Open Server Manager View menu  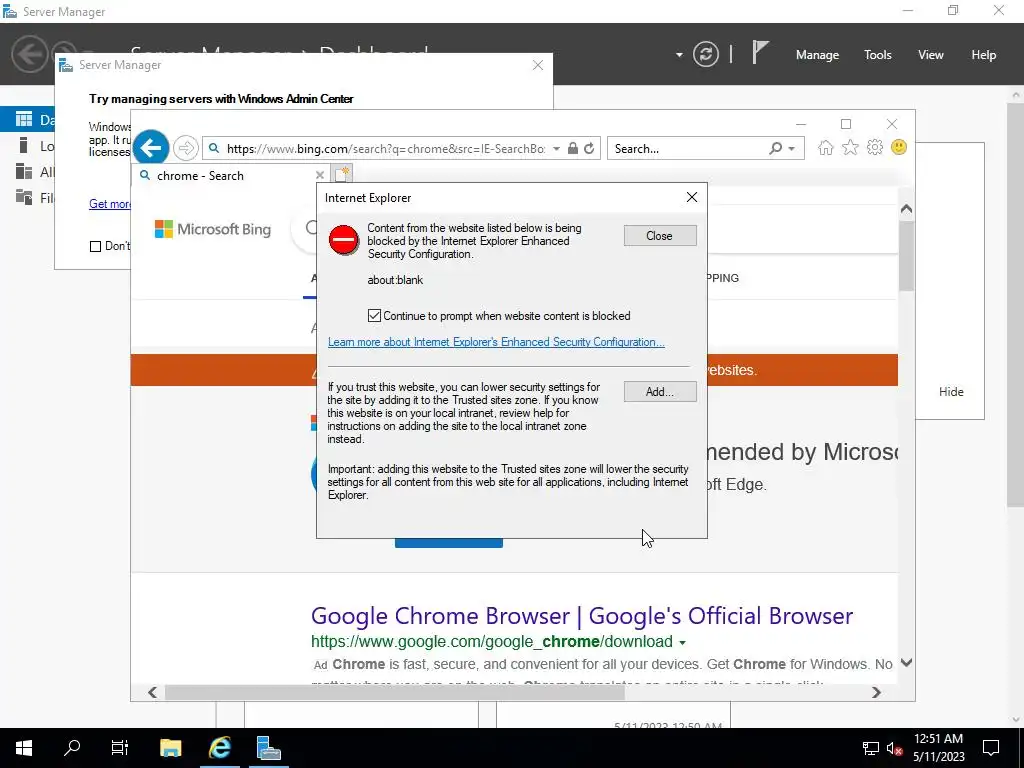pos(931,55)
